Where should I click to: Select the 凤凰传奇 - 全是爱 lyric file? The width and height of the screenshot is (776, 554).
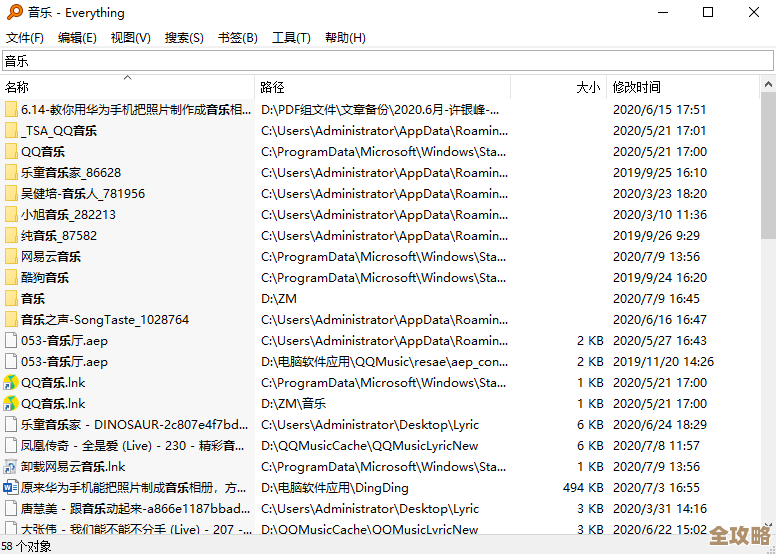(130, 446)
